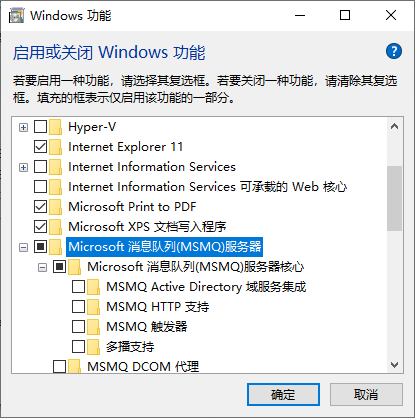Screen dimensions: 415x418
Task: Uncheck the Internet Explorer 11 checkbox
Action: point(40,147)
